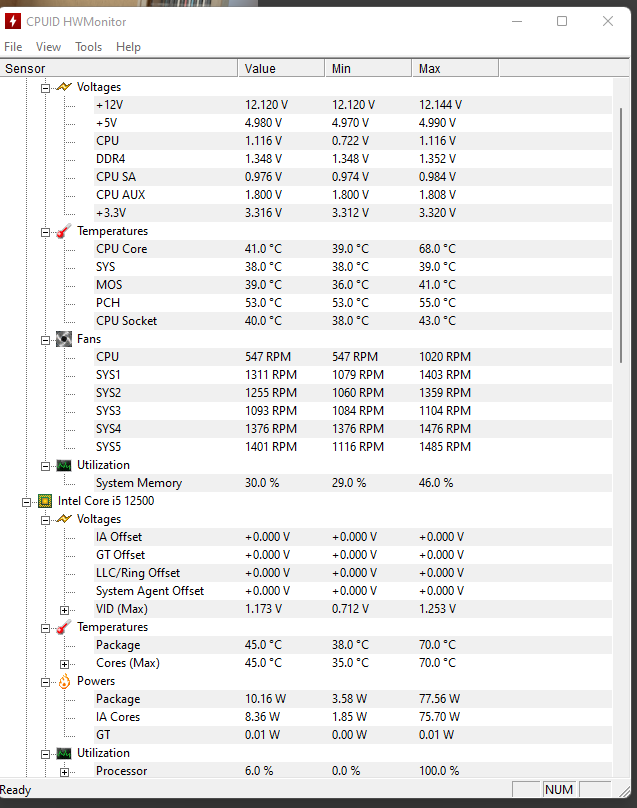
Task: Open the File menu
Action: pyautogui.click(x=13, y=47)
